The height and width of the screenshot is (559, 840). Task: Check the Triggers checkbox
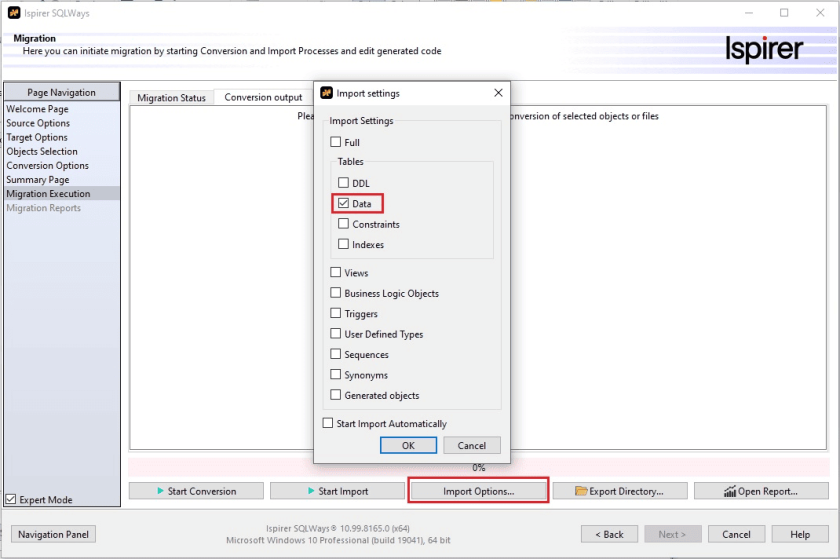[x=336, y=314]
